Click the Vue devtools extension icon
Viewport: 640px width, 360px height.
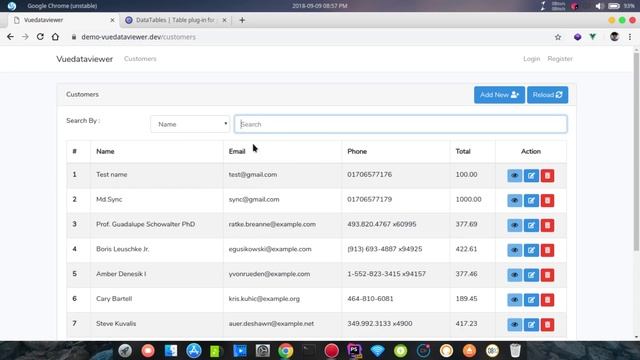click(x=593, y=37)
